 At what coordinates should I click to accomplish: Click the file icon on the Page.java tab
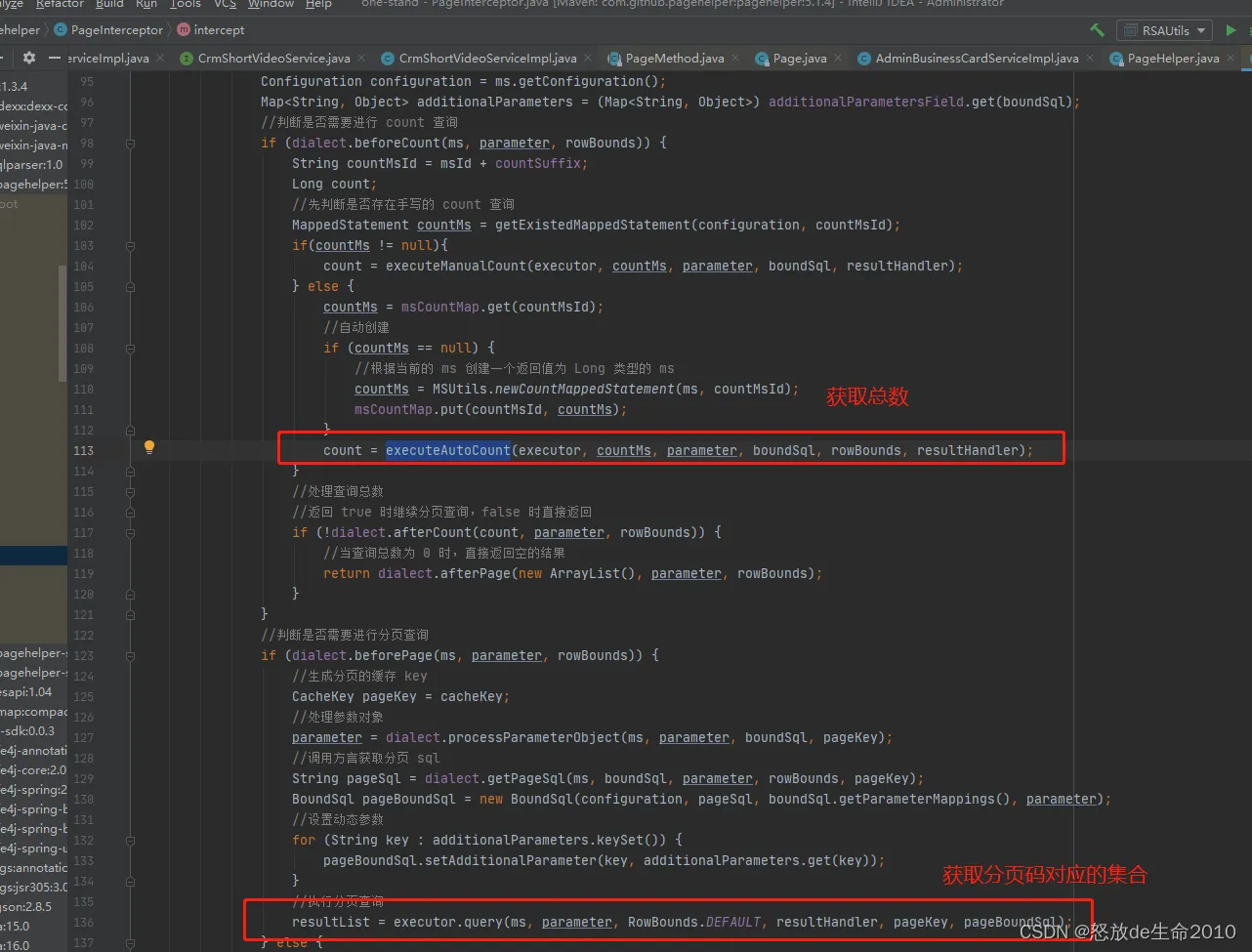pyautogui.click(x=762, y=59)
